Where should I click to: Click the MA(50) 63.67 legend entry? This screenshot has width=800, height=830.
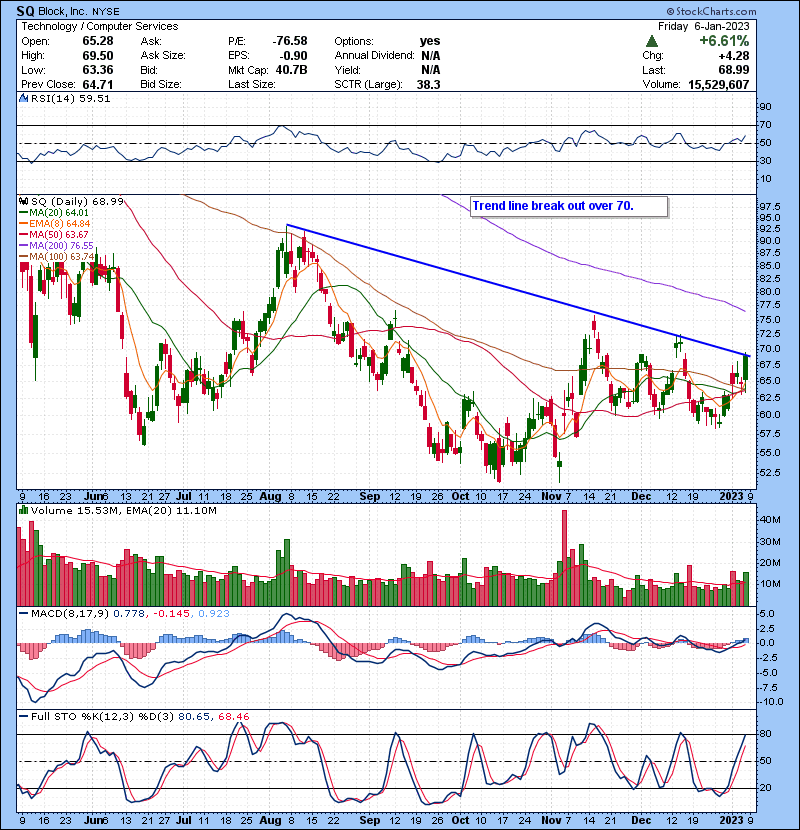[59, 234]
